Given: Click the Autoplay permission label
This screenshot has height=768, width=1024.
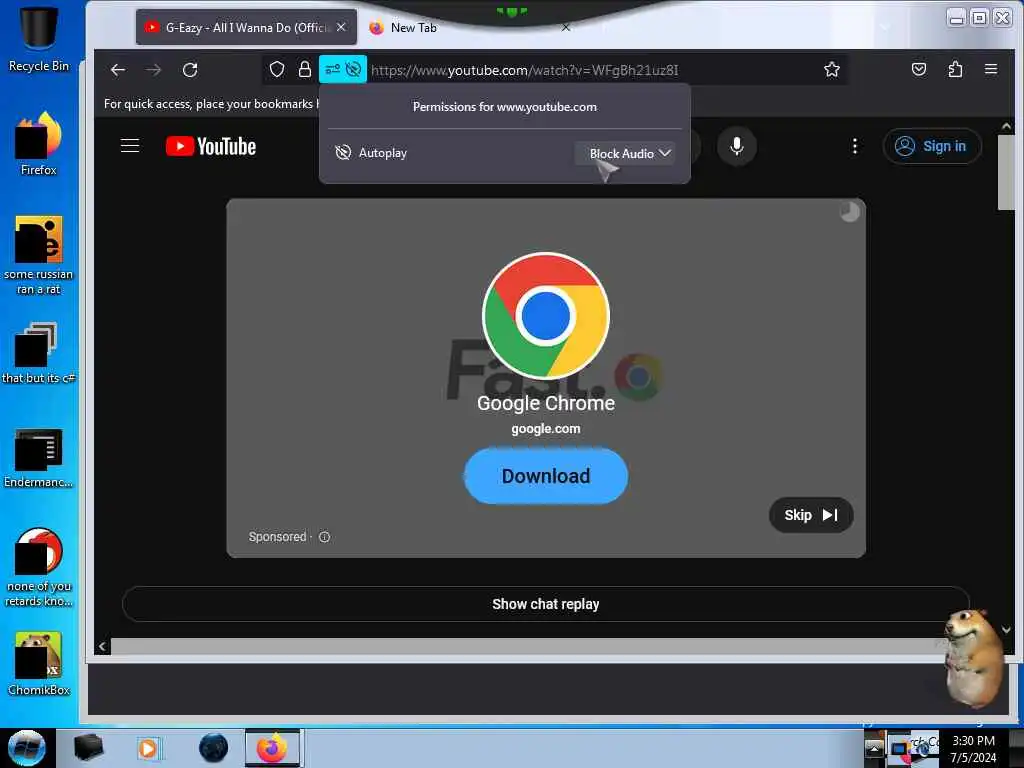Looking at the screenshot, I should click(x=383, y=153).
